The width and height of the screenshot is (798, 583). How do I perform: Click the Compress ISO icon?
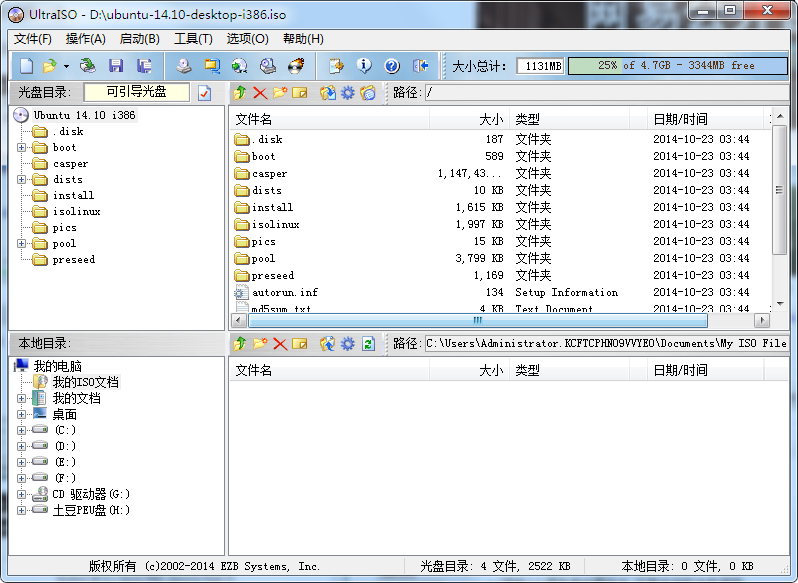(212, 66)
